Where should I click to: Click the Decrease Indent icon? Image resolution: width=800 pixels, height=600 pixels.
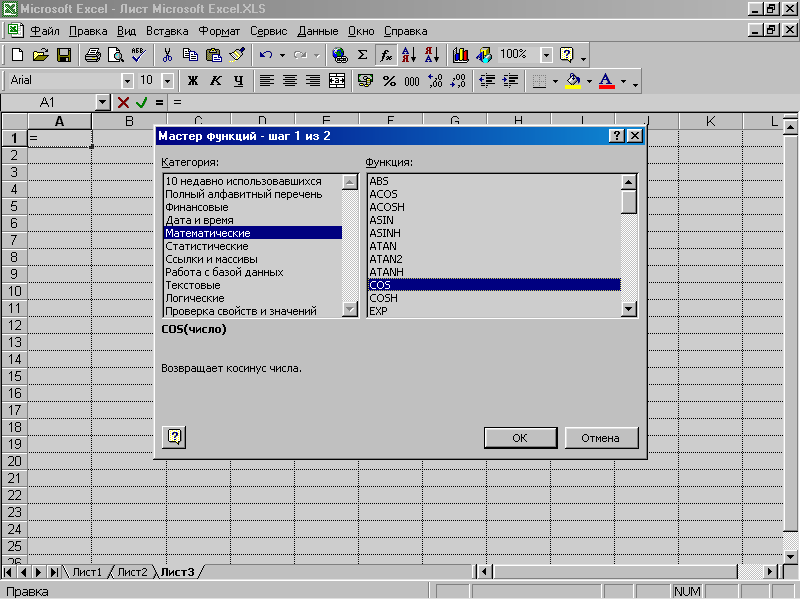pyautogui.click(x=487, y=81)
